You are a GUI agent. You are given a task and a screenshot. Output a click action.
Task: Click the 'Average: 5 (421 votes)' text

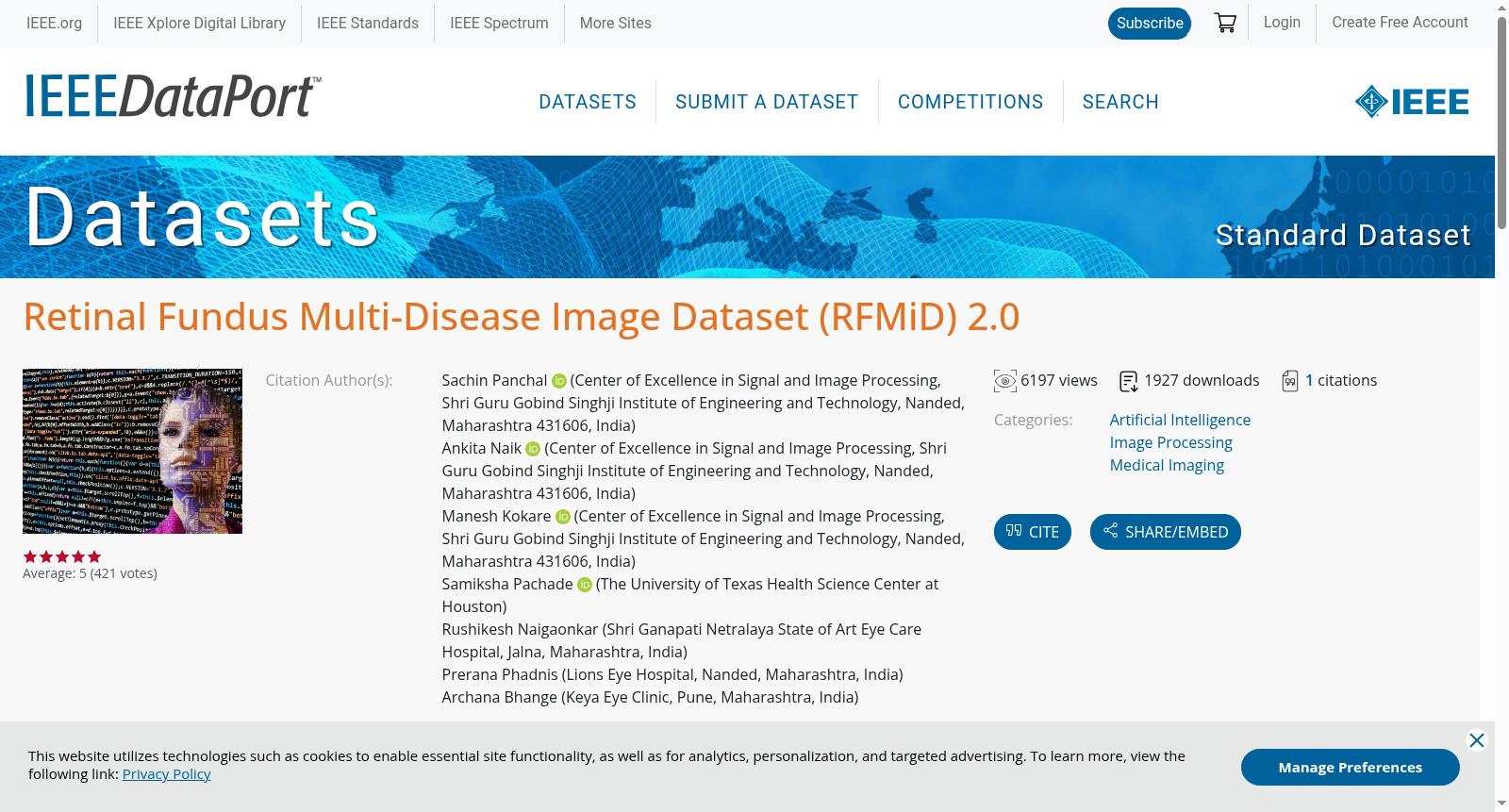(90, 573)
